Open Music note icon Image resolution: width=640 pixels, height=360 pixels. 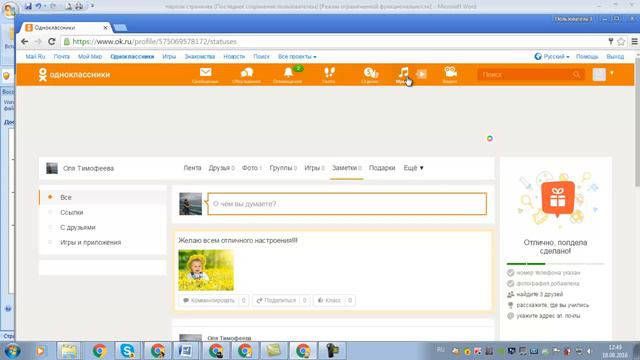tap(403, 73)
